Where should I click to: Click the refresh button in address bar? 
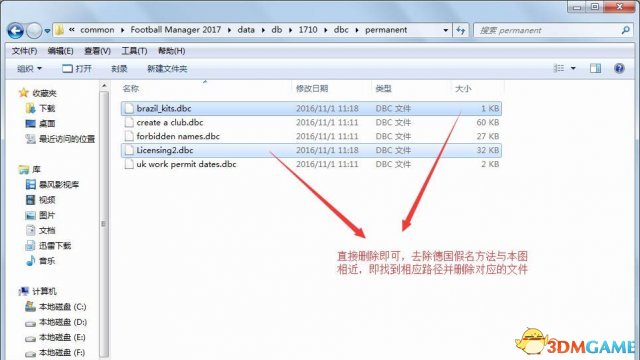460,30
